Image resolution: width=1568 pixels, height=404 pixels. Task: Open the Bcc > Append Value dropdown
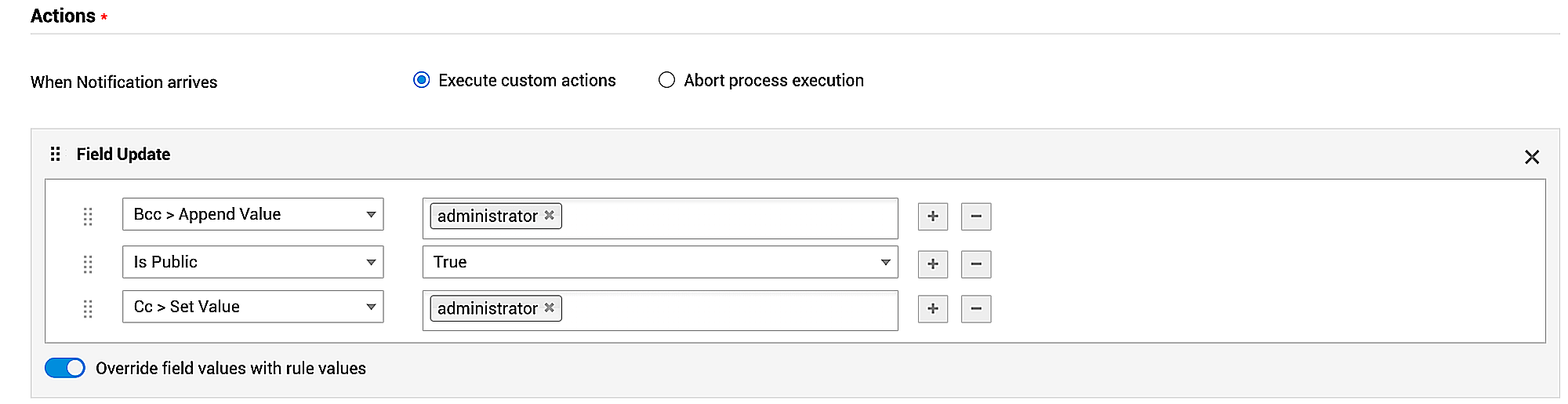click(x=252, y=214)
